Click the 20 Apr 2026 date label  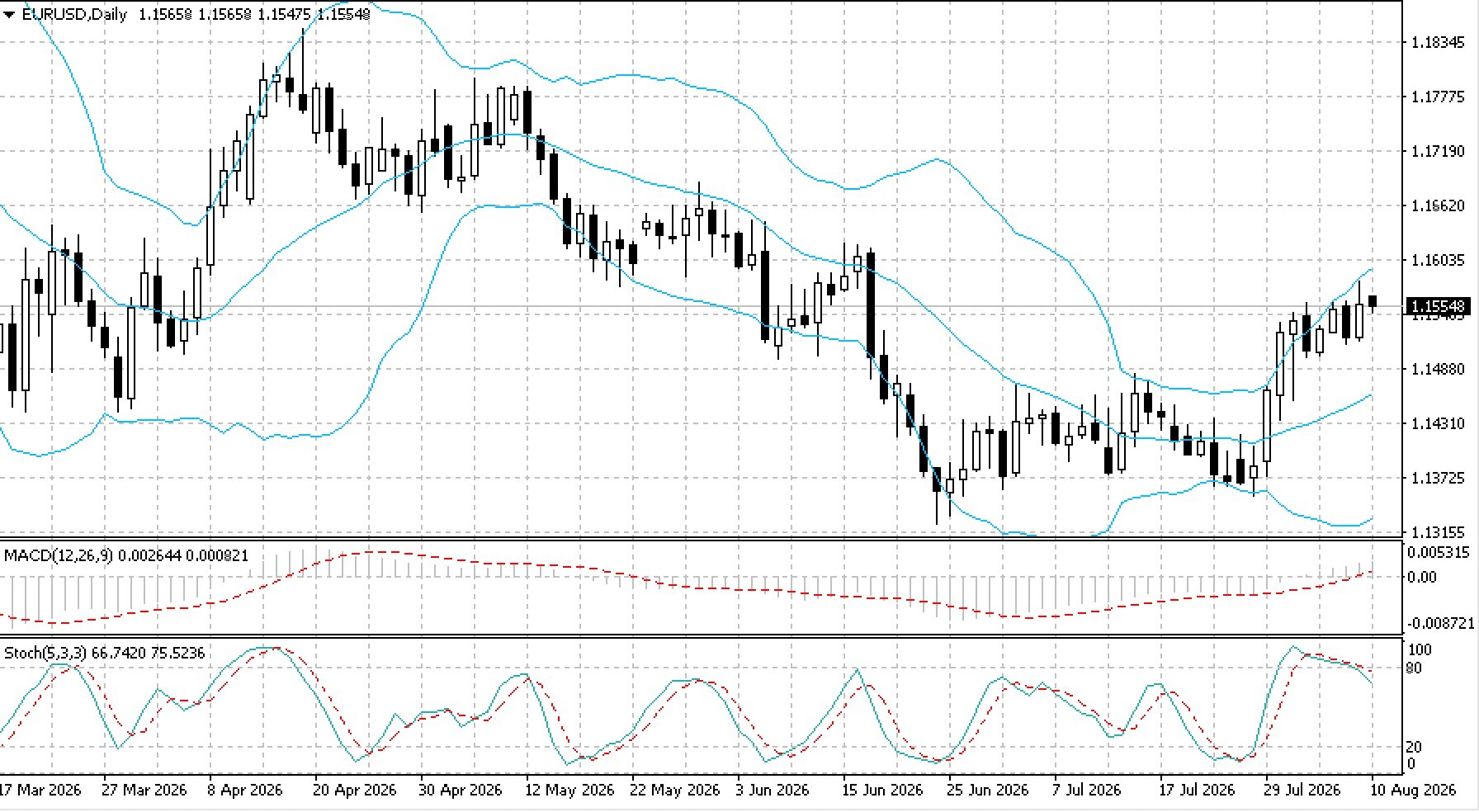coord(355,791)
